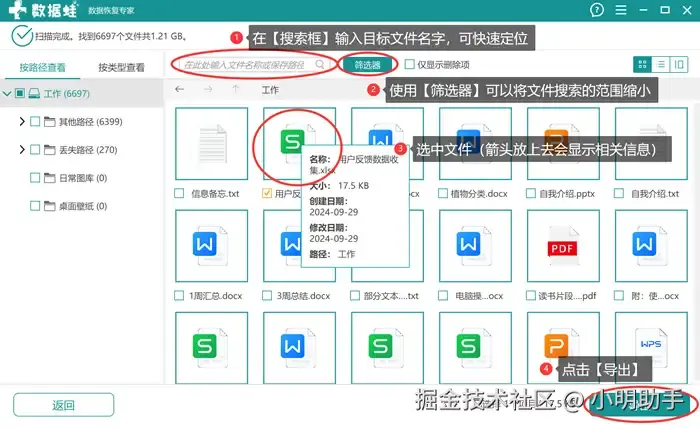
Task: Click folder icon of 丢失路径
Action: coord(50,150)
